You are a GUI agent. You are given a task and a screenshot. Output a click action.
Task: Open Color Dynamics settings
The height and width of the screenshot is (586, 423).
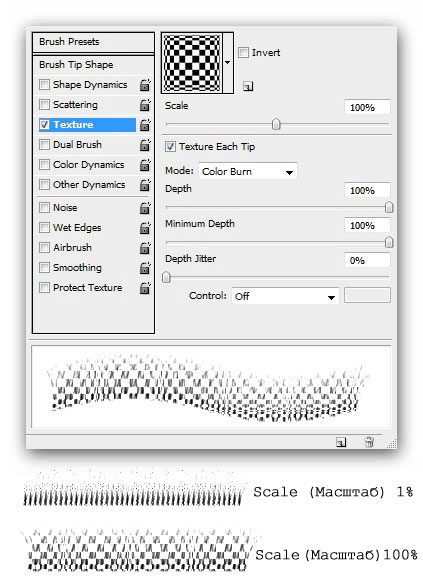pyautogui.click(x=89, y=165)
